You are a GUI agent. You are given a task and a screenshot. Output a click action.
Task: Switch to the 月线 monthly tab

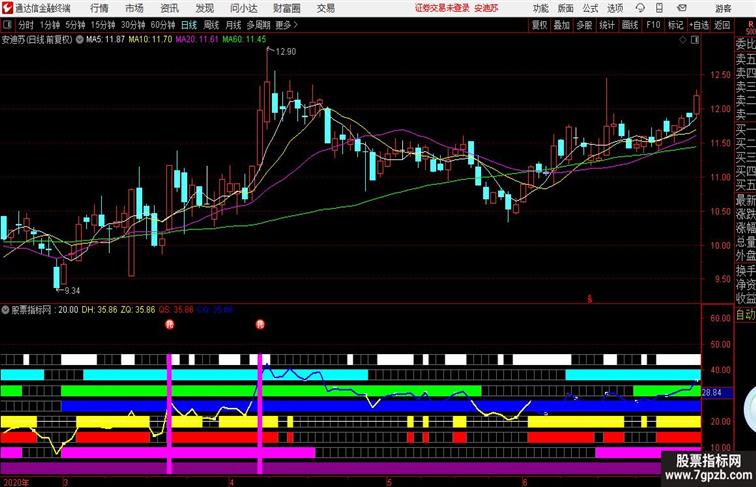click(233, 25)
